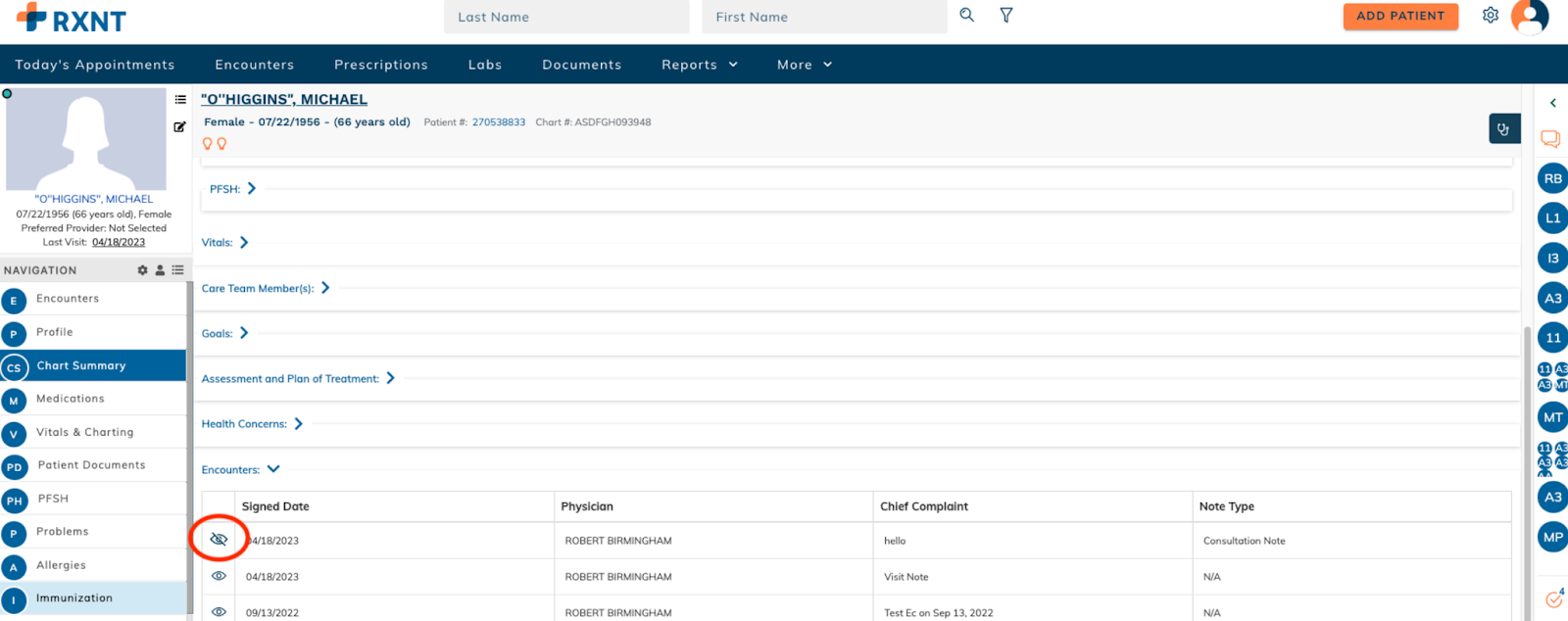Screen dimensions: 1568x621
Task: Click the ADD PATIENT button
Action: [1399, 16]
